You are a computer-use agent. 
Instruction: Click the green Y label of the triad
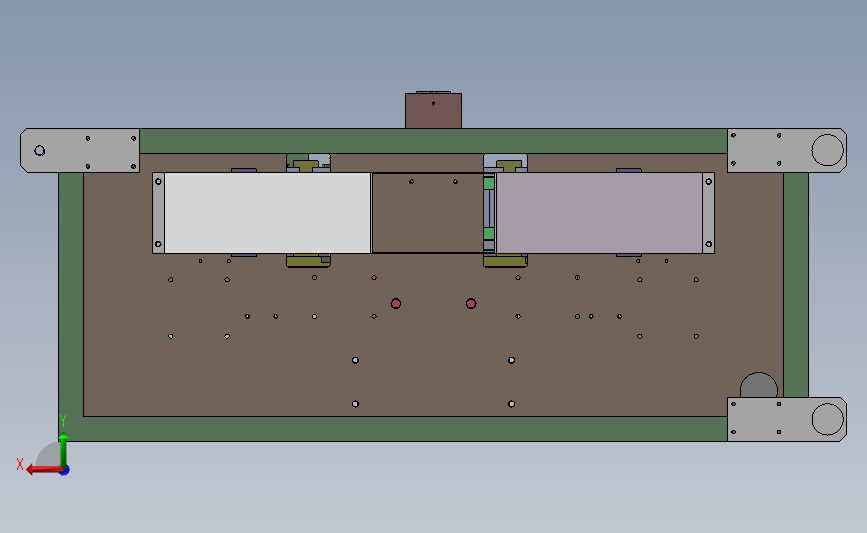(x=63, y=422)
